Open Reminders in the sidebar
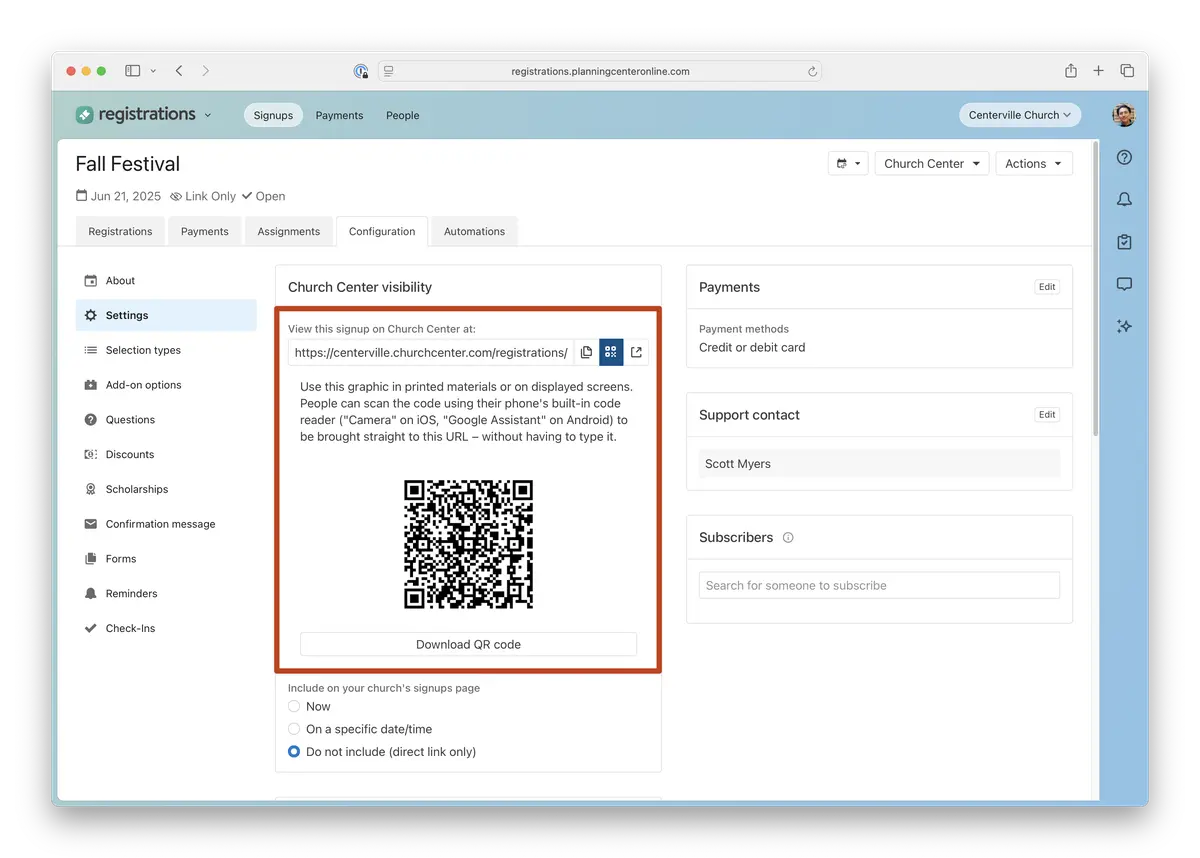 coord(166,594)
